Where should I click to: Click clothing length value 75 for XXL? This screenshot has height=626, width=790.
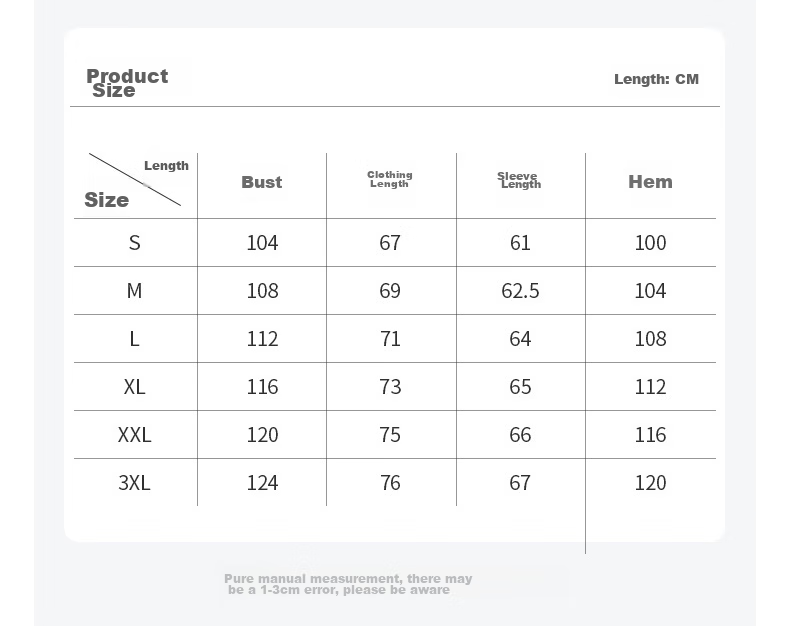coord(390,435)
